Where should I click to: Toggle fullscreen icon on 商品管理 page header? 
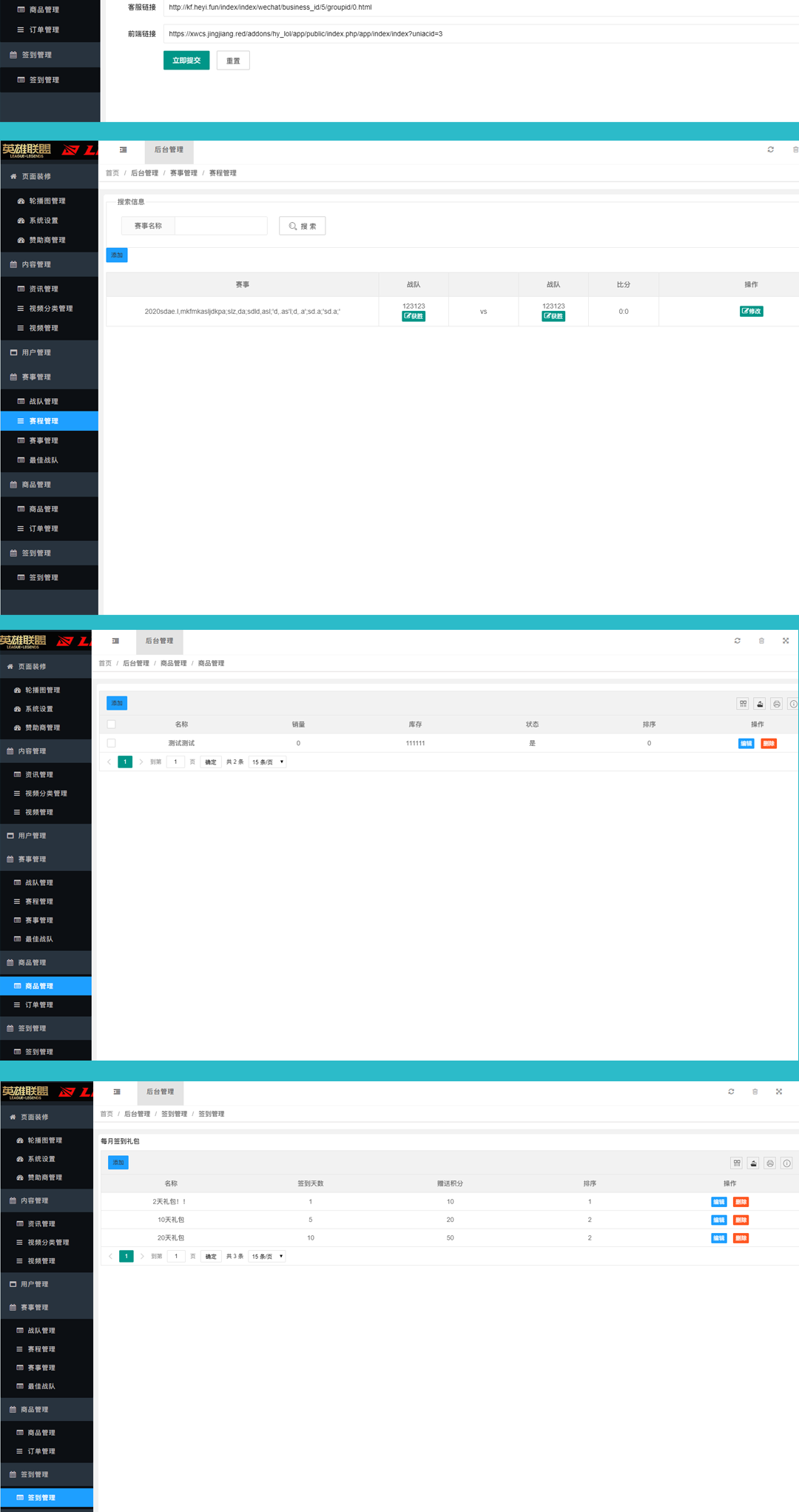point(786,641)
